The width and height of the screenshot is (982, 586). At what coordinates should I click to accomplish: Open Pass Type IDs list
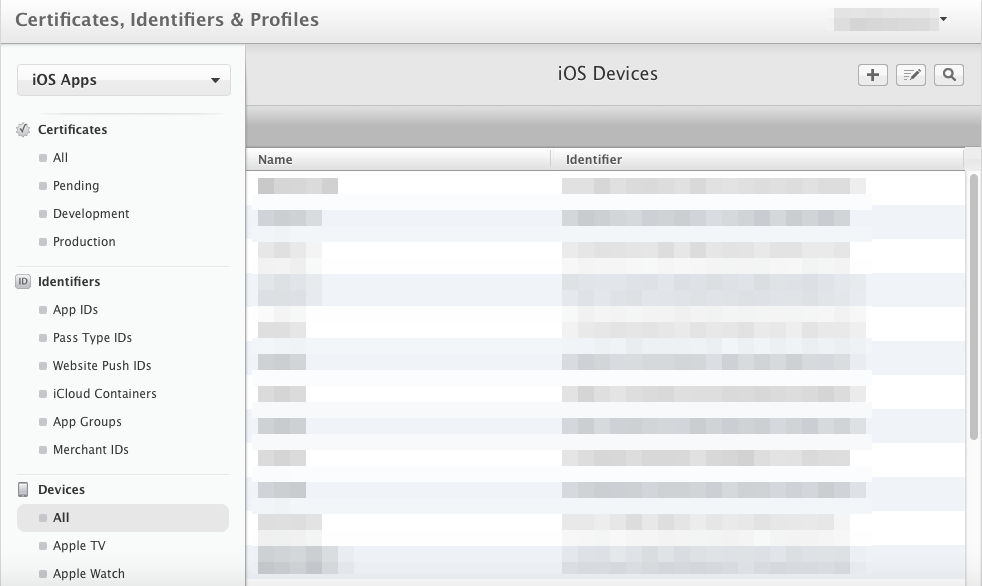(x=92, y=338)
